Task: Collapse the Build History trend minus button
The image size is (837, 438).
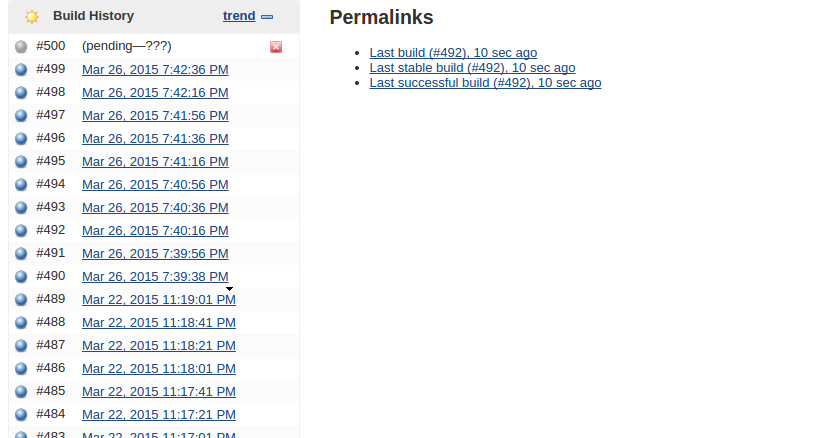Action: tap(266, 17)
